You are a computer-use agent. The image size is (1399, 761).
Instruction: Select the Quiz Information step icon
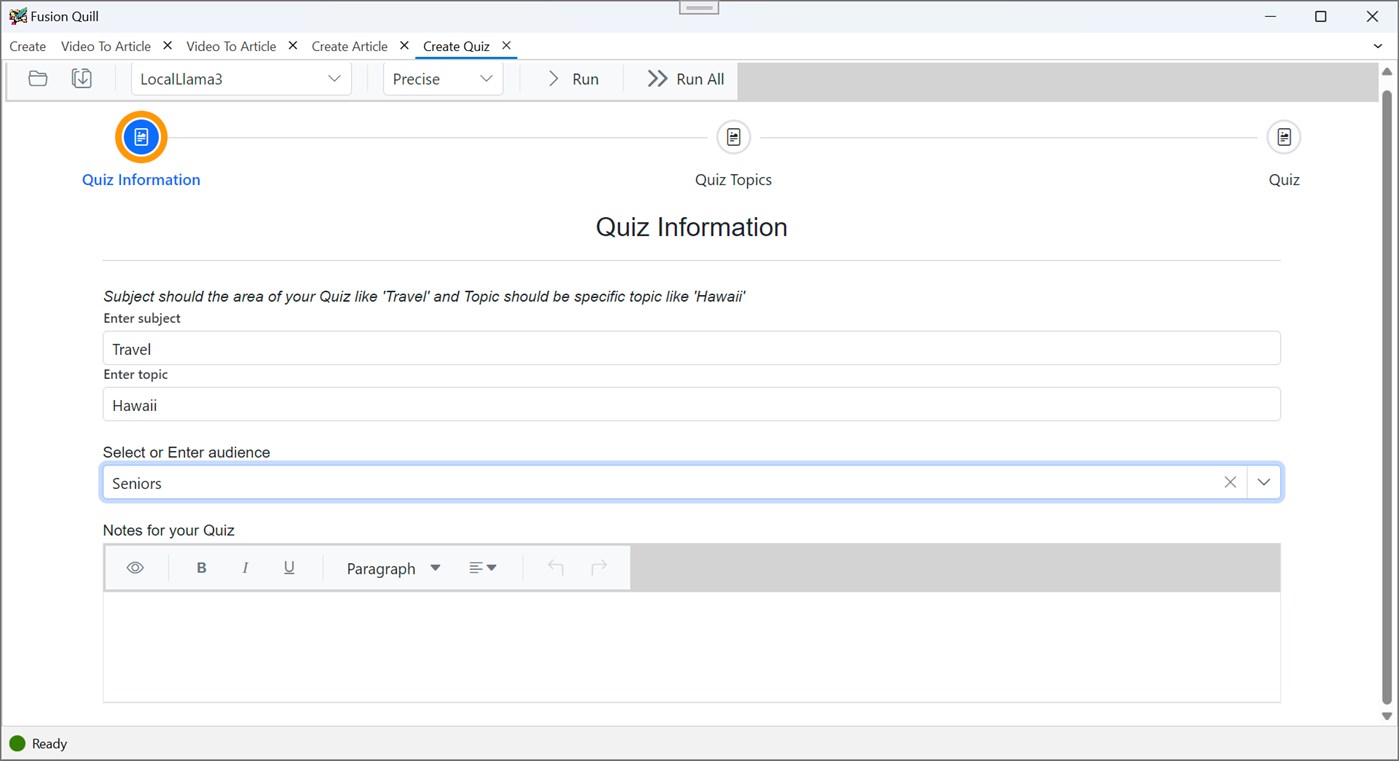140,137
